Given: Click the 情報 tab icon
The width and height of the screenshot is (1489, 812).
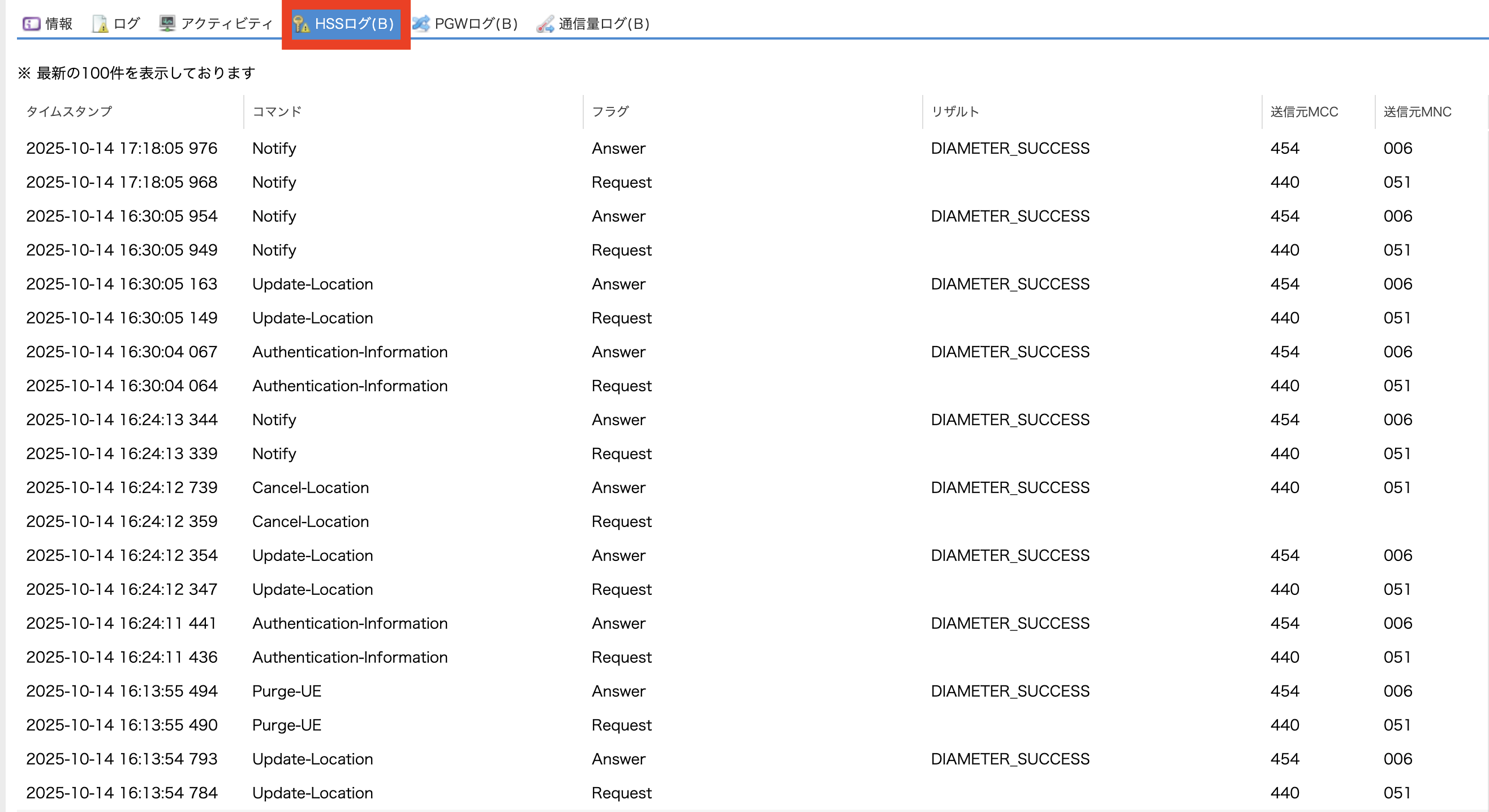Looking at the screenshot, I should 31,24.
